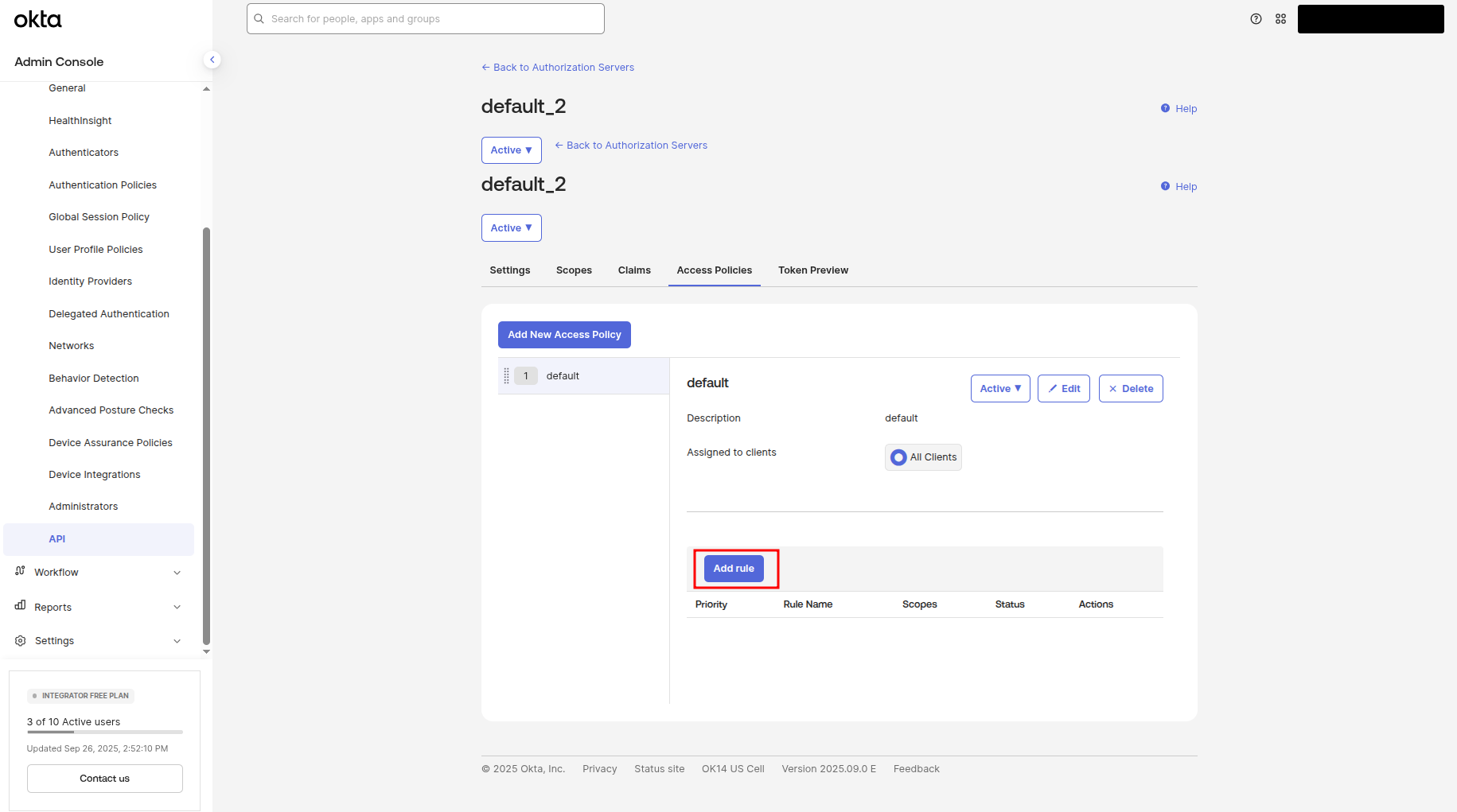Open the default policy Active dropdown
The image size is (1457, 812).
1000,389
